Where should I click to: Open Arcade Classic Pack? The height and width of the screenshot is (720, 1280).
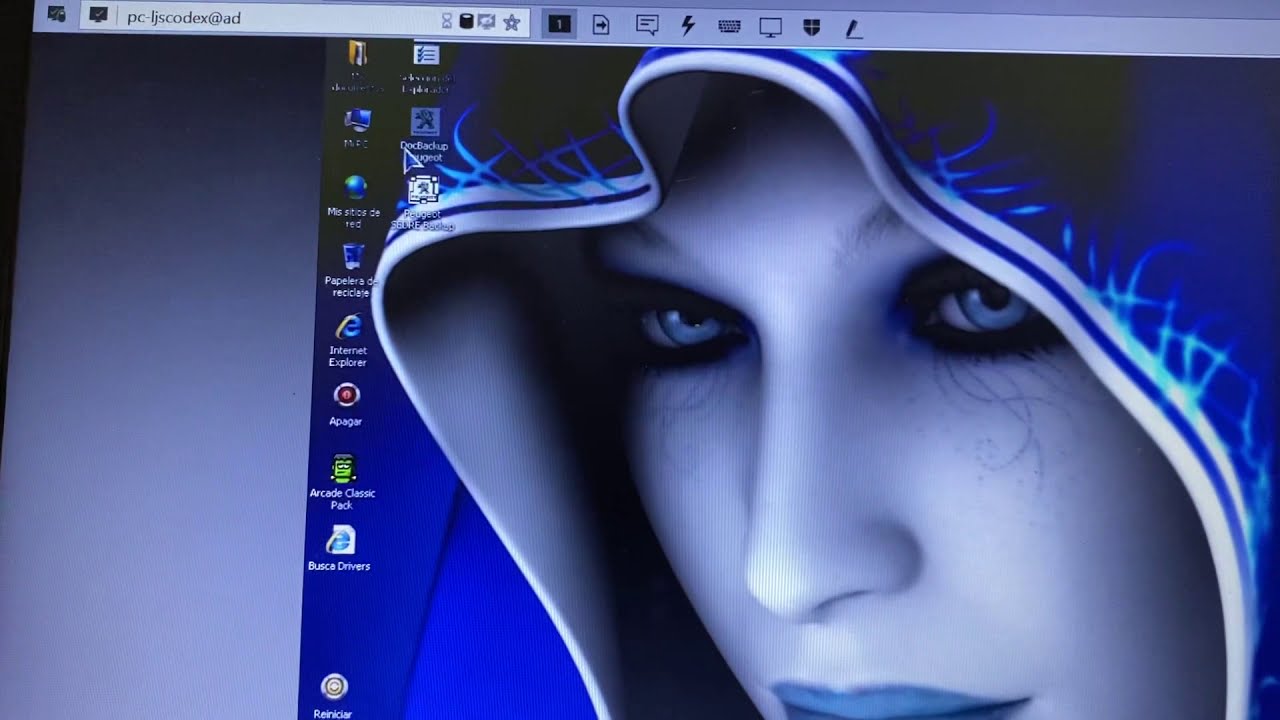(x=343, y=468)
